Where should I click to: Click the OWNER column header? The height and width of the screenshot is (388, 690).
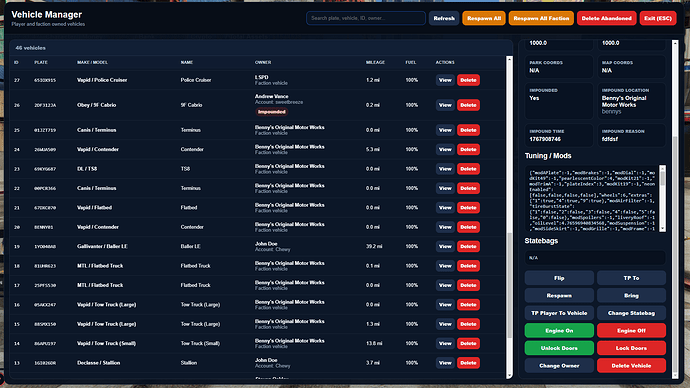tap(263, 62)
